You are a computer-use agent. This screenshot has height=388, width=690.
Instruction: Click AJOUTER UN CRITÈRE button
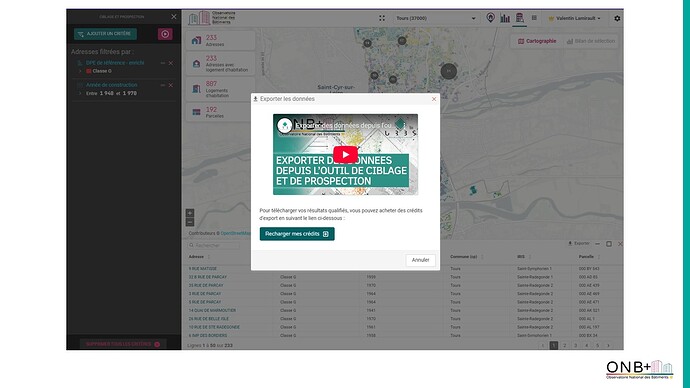pos(105,34)
